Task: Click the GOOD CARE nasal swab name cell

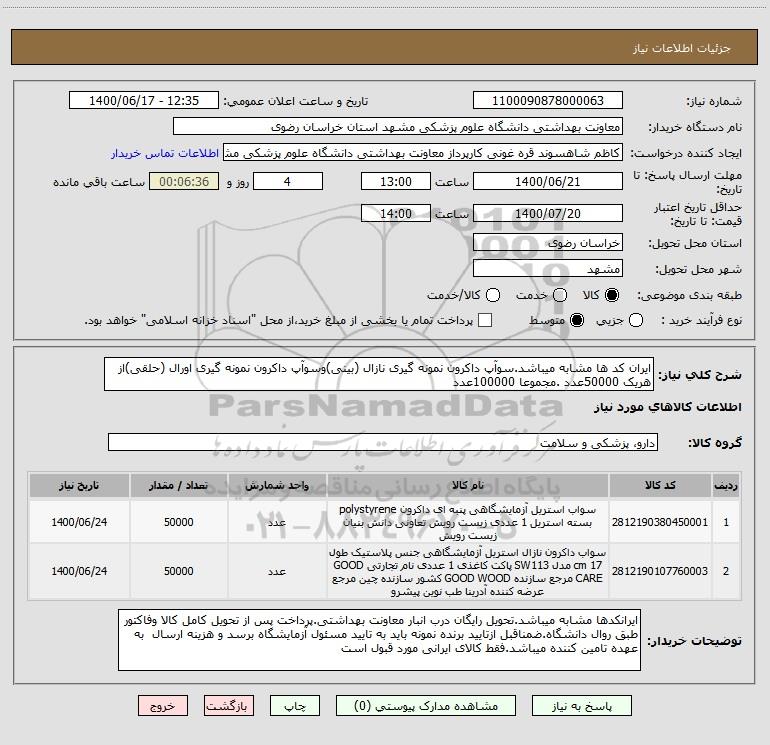Action: 468,572
